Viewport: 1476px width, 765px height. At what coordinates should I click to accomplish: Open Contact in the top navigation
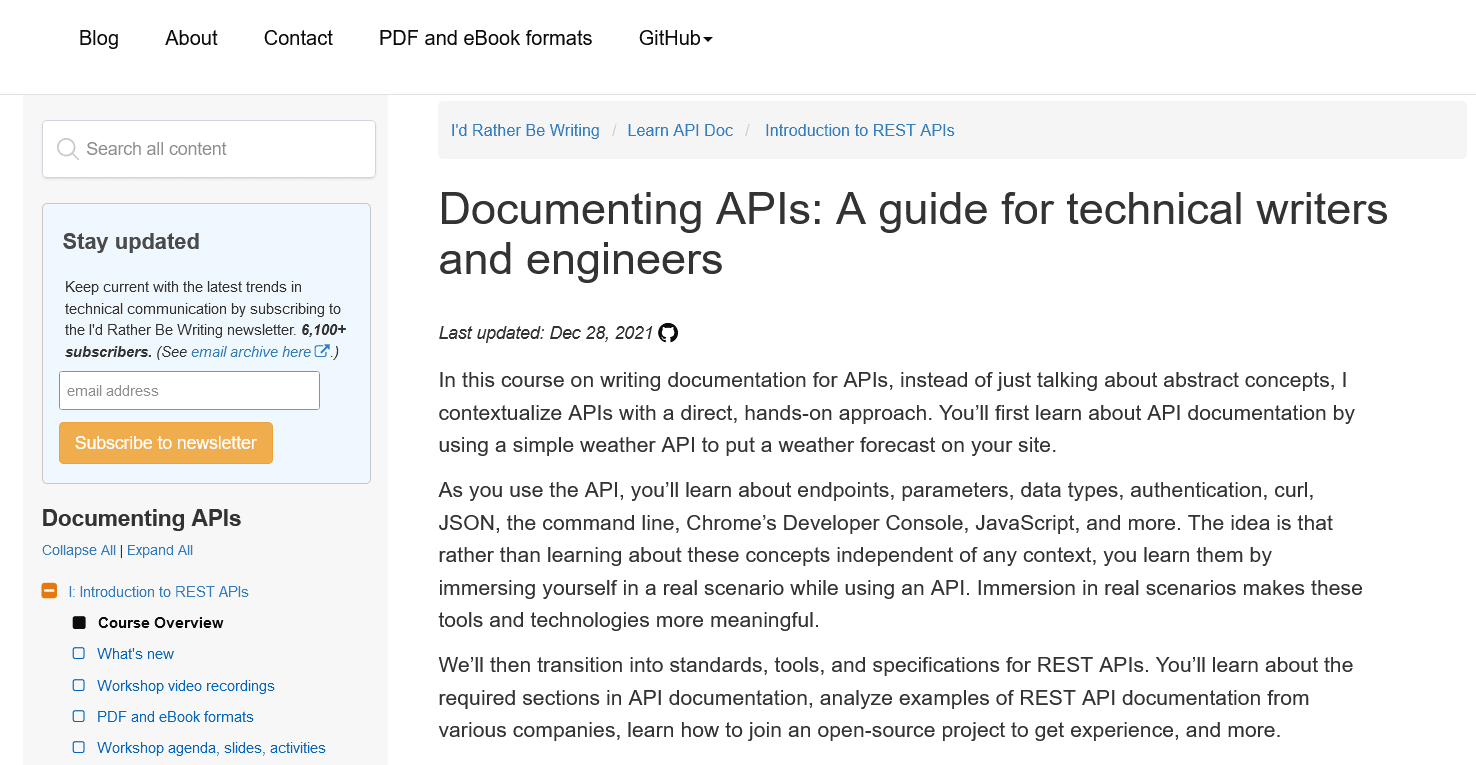pyautogui.click(x=298, y=38)
